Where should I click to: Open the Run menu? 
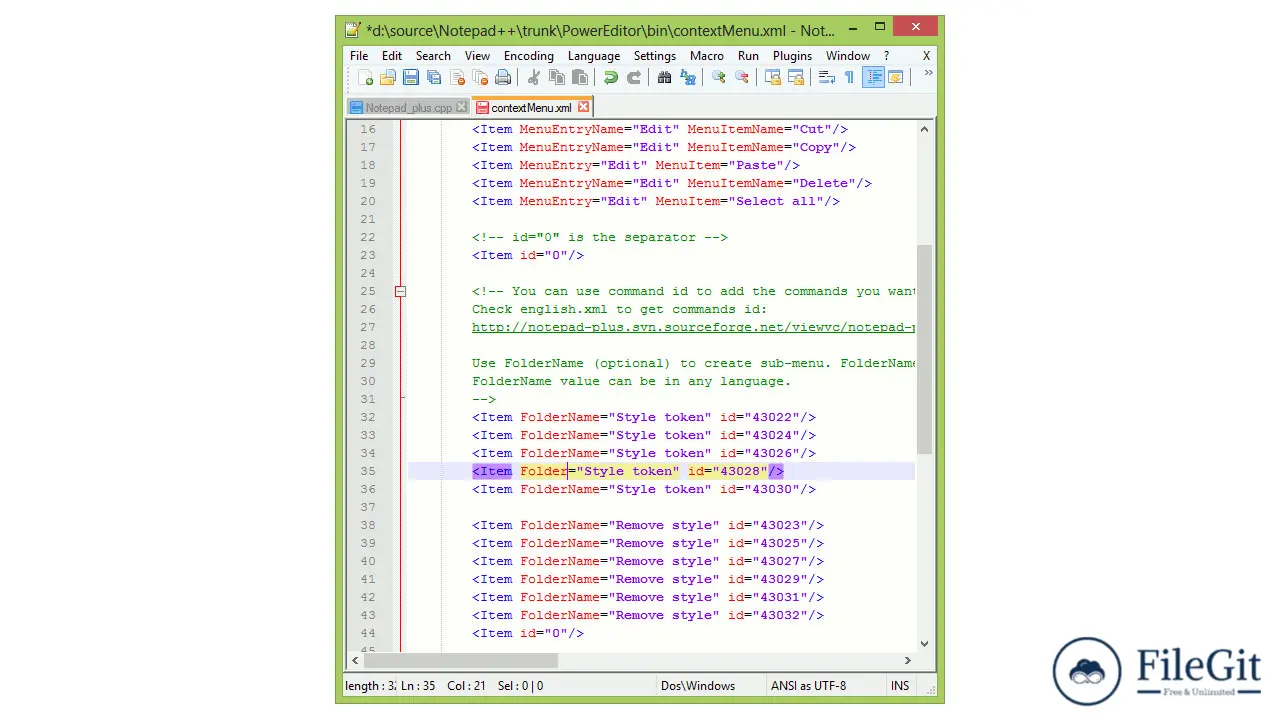(748, 56)
